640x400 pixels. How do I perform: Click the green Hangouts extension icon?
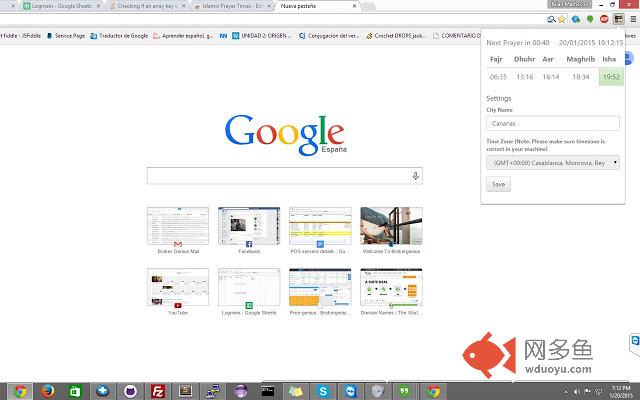click(x=590, y=19)
